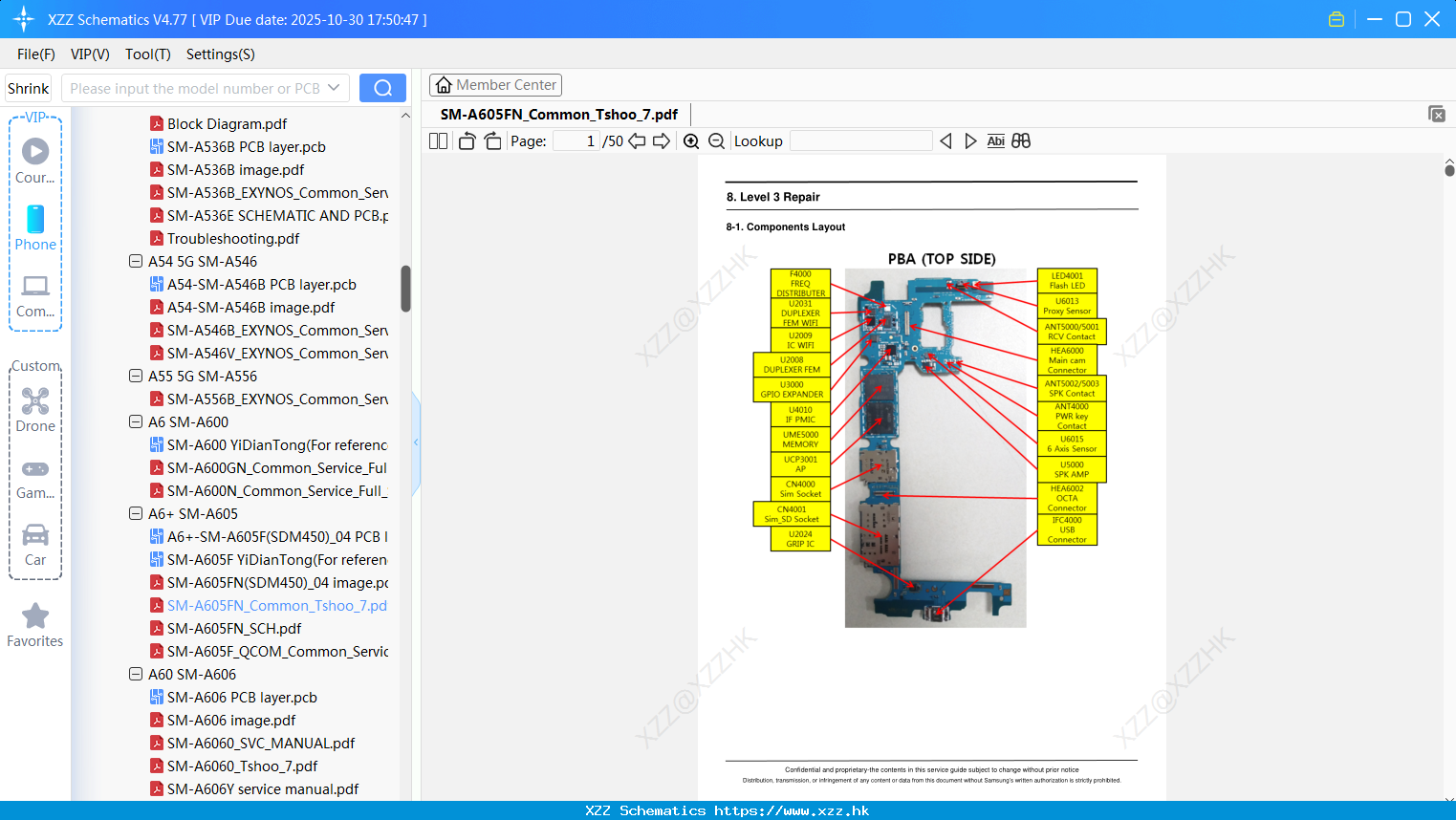
Task: Open SM-A600 YiDianTong file
Action: (269, 444)
